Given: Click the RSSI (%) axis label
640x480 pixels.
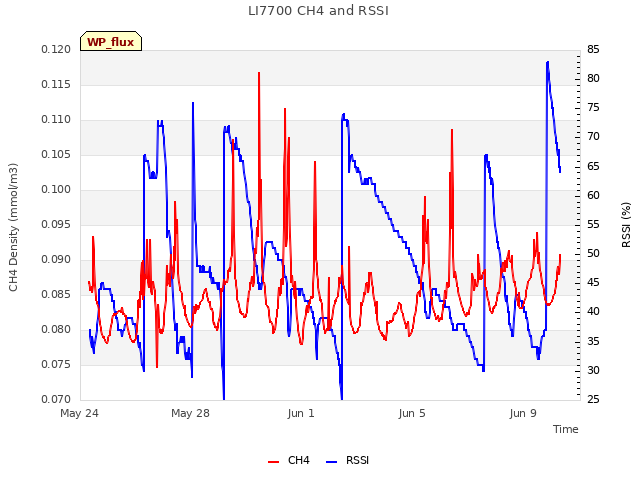Looking at the screenshot, I should (626, 225).
